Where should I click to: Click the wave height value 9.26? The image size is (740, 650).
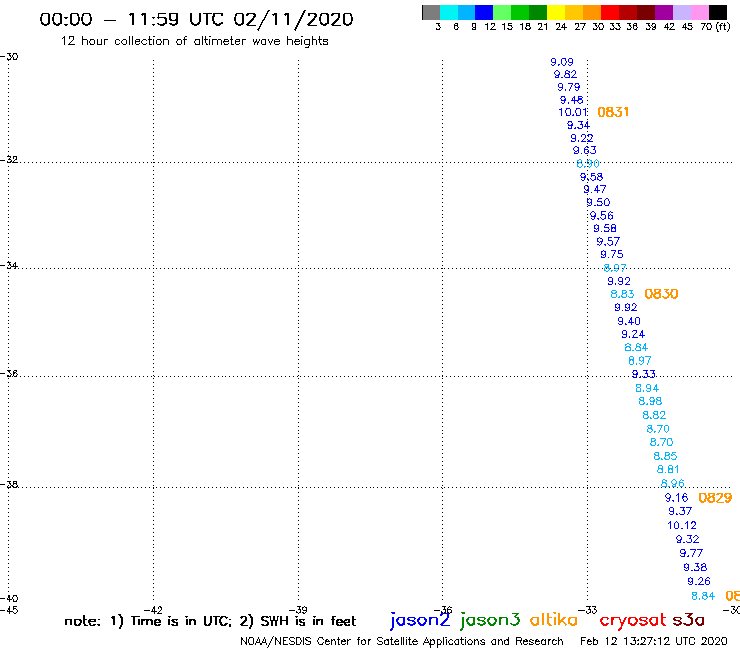point(699,581)
